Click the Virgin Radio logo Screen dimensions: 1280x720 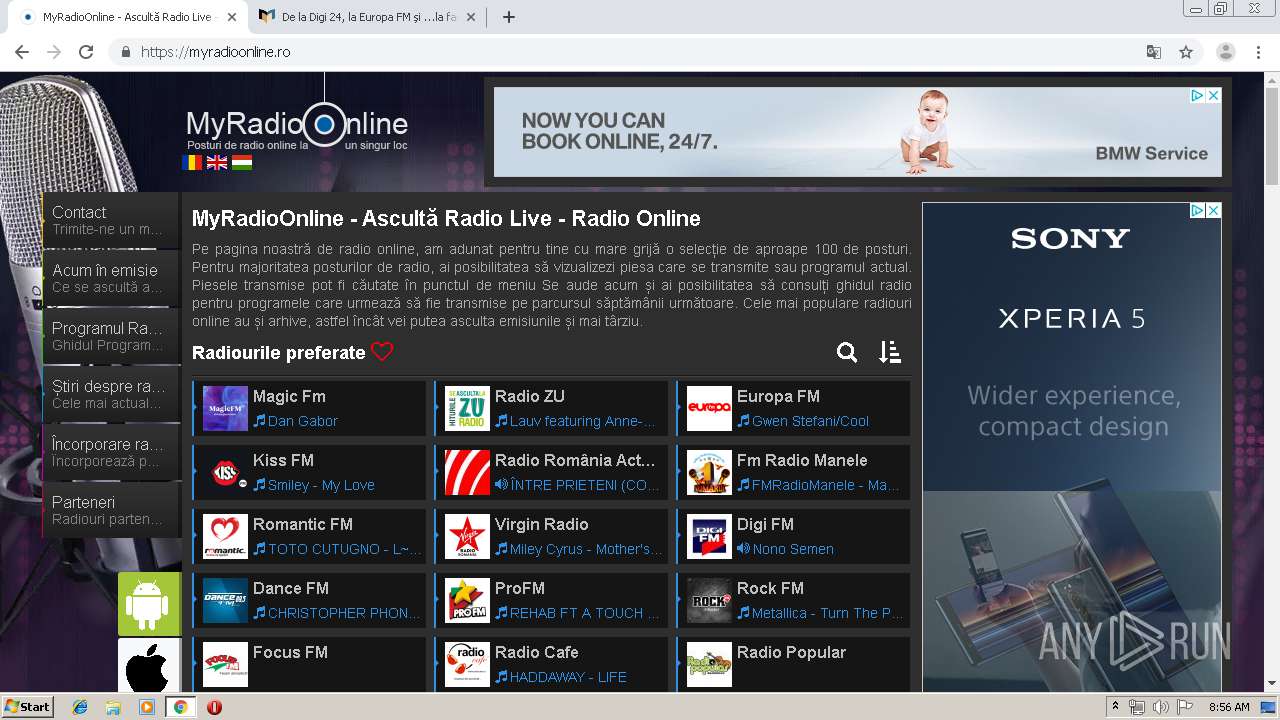pos(467,536)
